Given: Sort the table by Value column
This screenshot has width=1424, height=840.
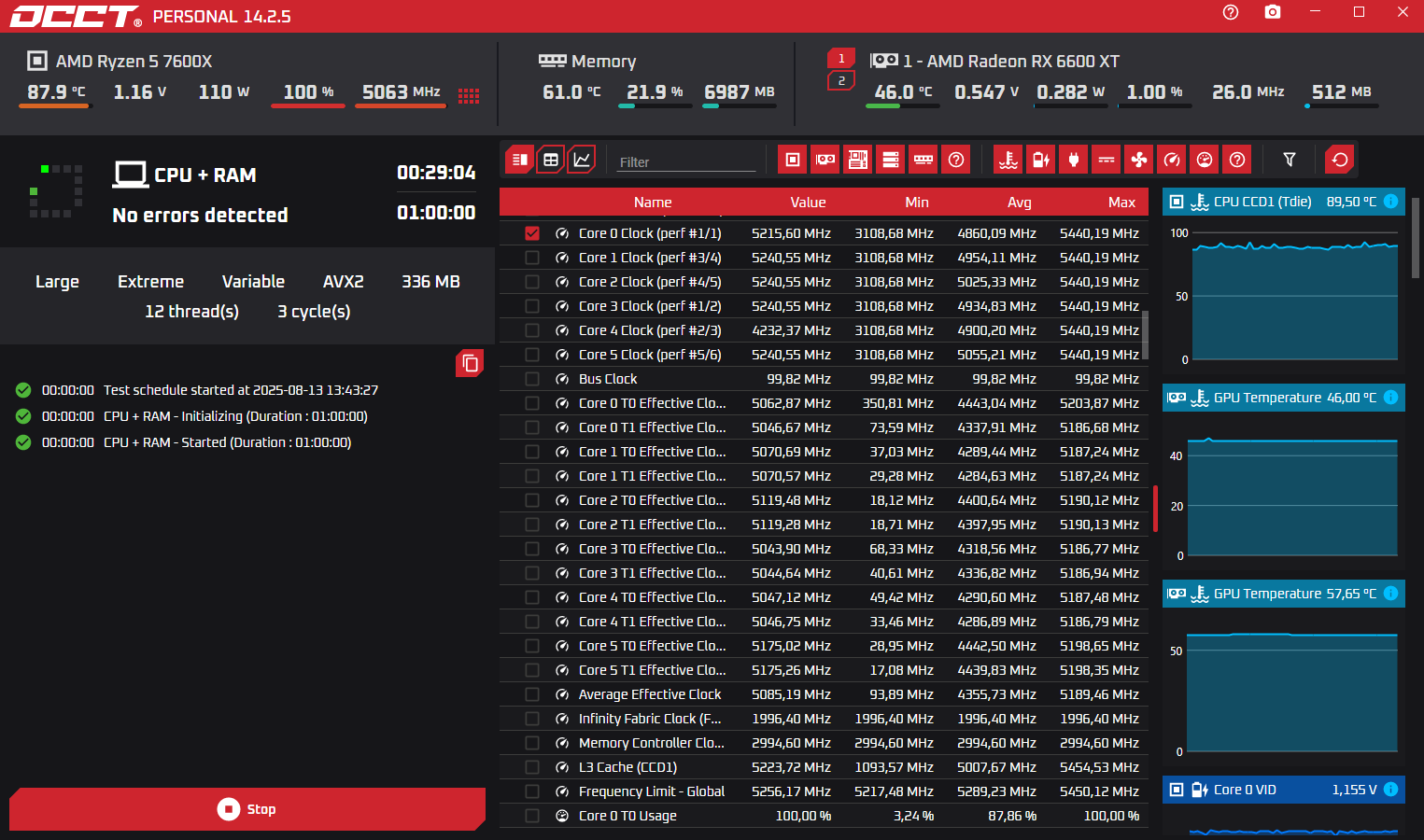Looking at the screenshot, I should tap(808, 203).
